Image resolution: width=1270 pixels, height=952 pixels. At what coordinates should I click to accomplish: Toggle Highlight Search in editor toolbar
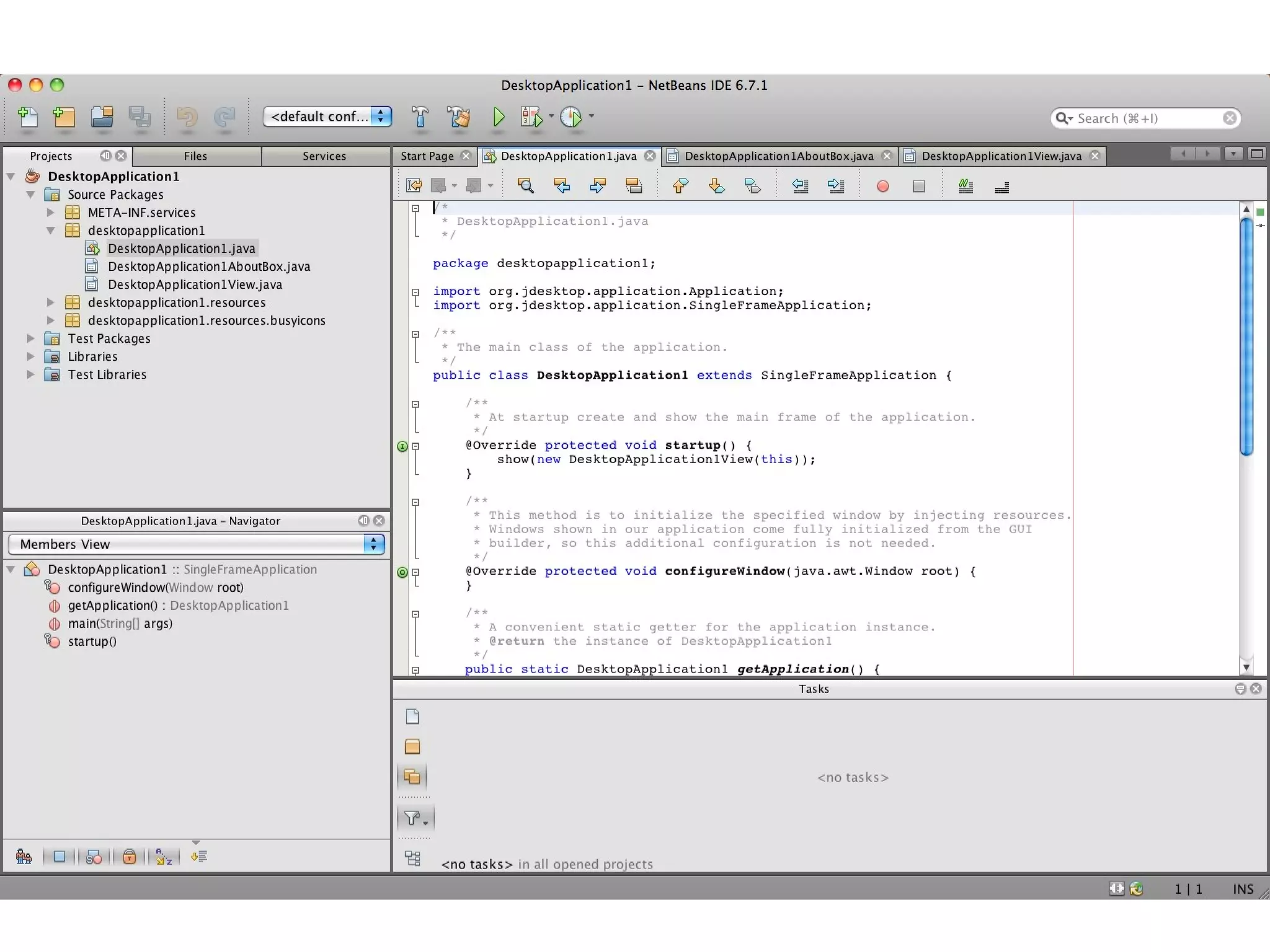point(634,186)
